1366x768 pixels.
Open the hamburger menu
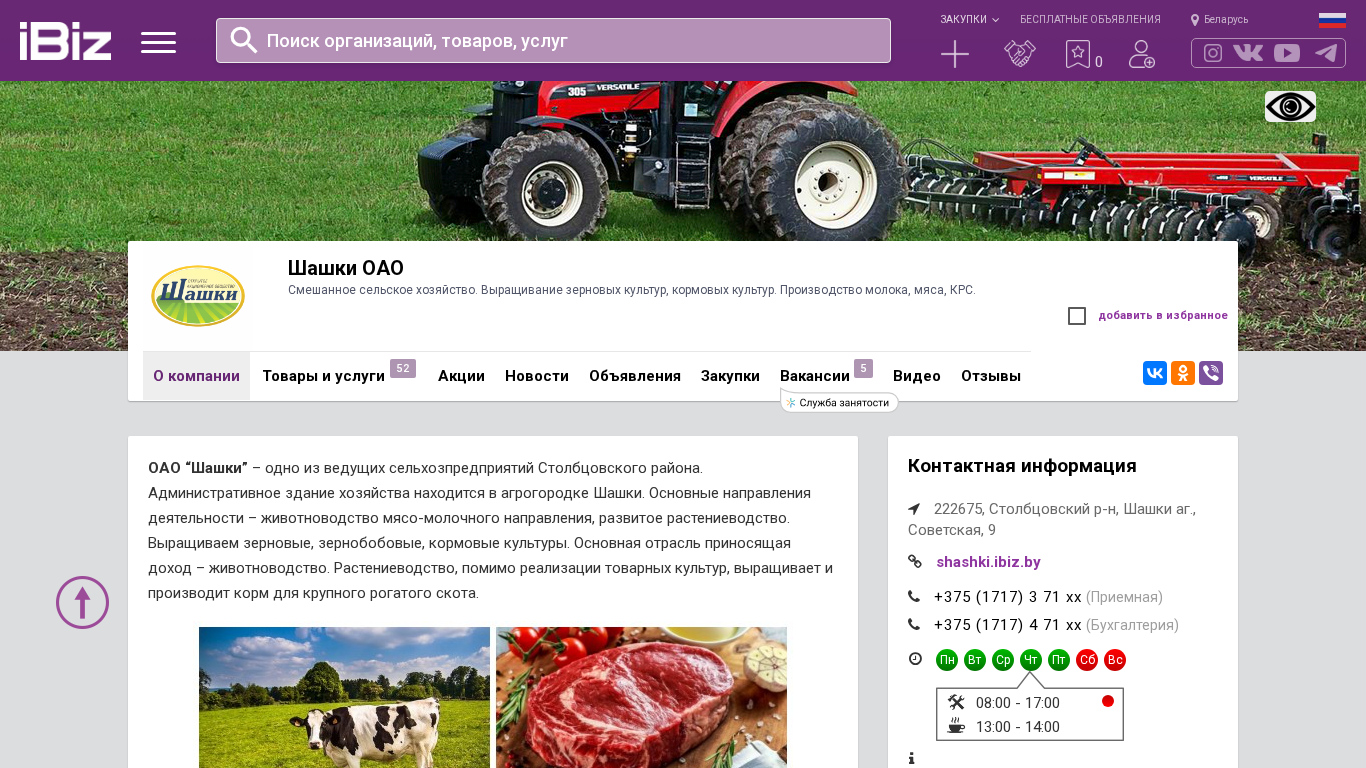pyautogui.click(x=158, y=42)
